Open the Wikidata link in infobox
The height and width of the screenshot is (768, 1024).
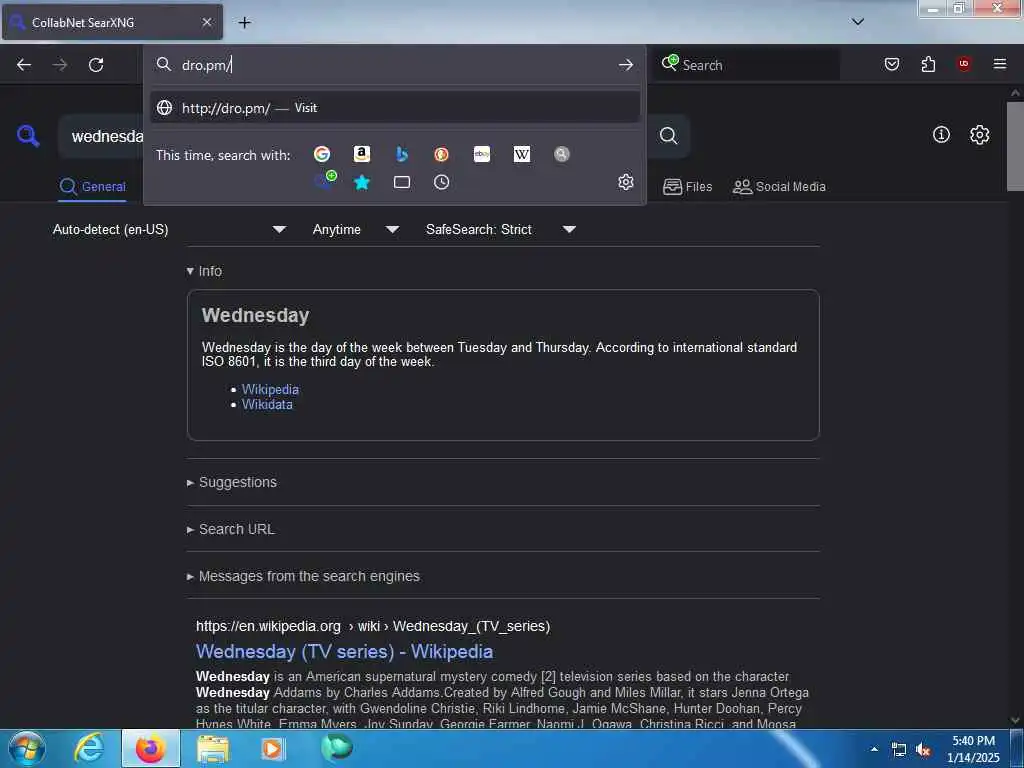267,404
